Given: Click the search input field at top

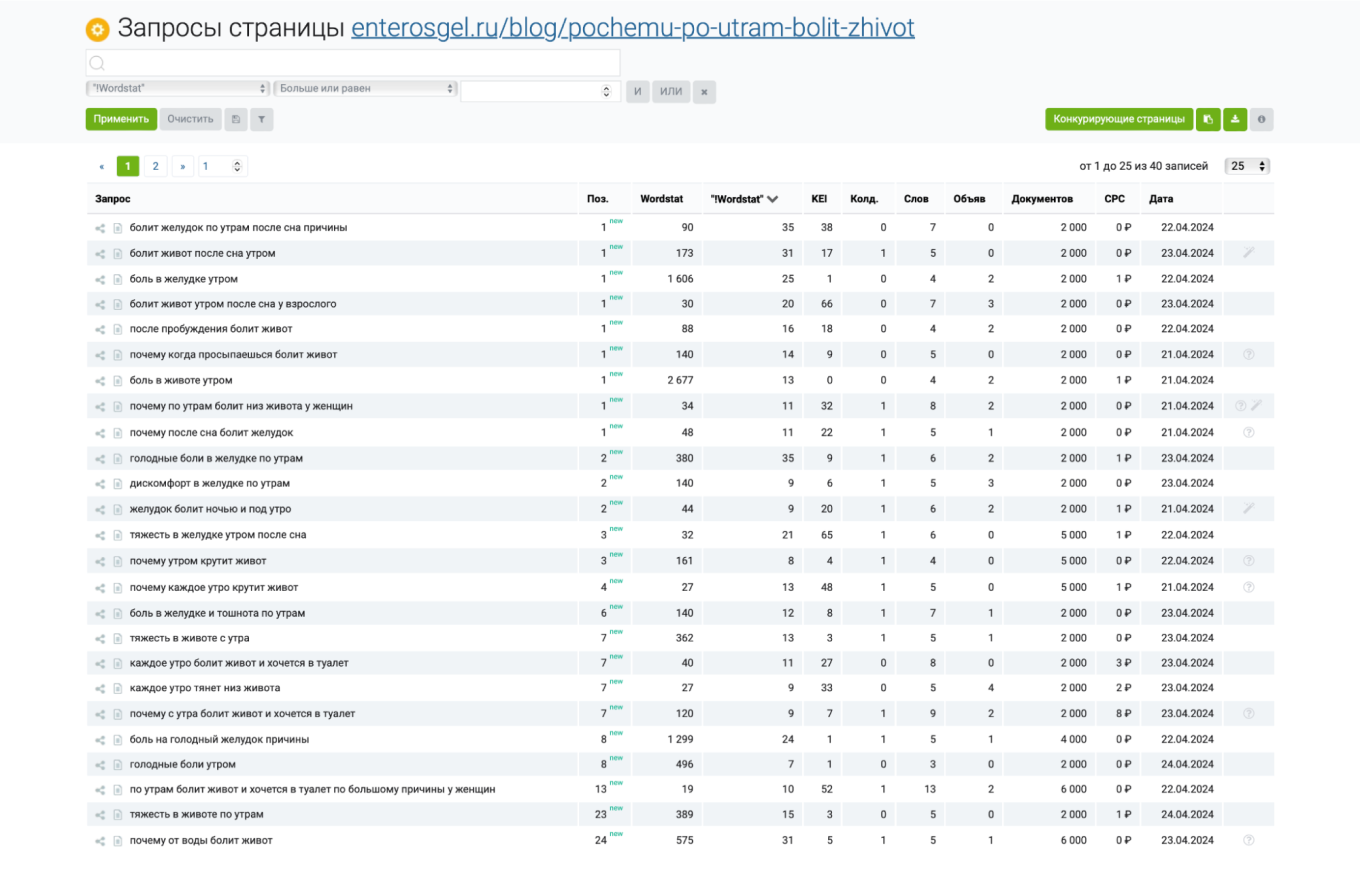Looking at the screenshot, I should pyautogui.click(x=353, y=63).
